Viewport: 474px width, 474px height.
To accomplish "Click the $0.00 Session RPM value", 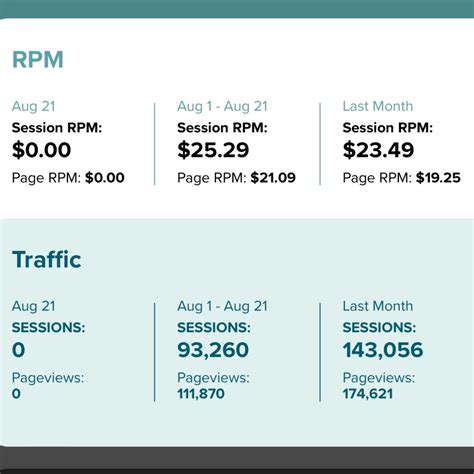I will [x=41, y=150].
